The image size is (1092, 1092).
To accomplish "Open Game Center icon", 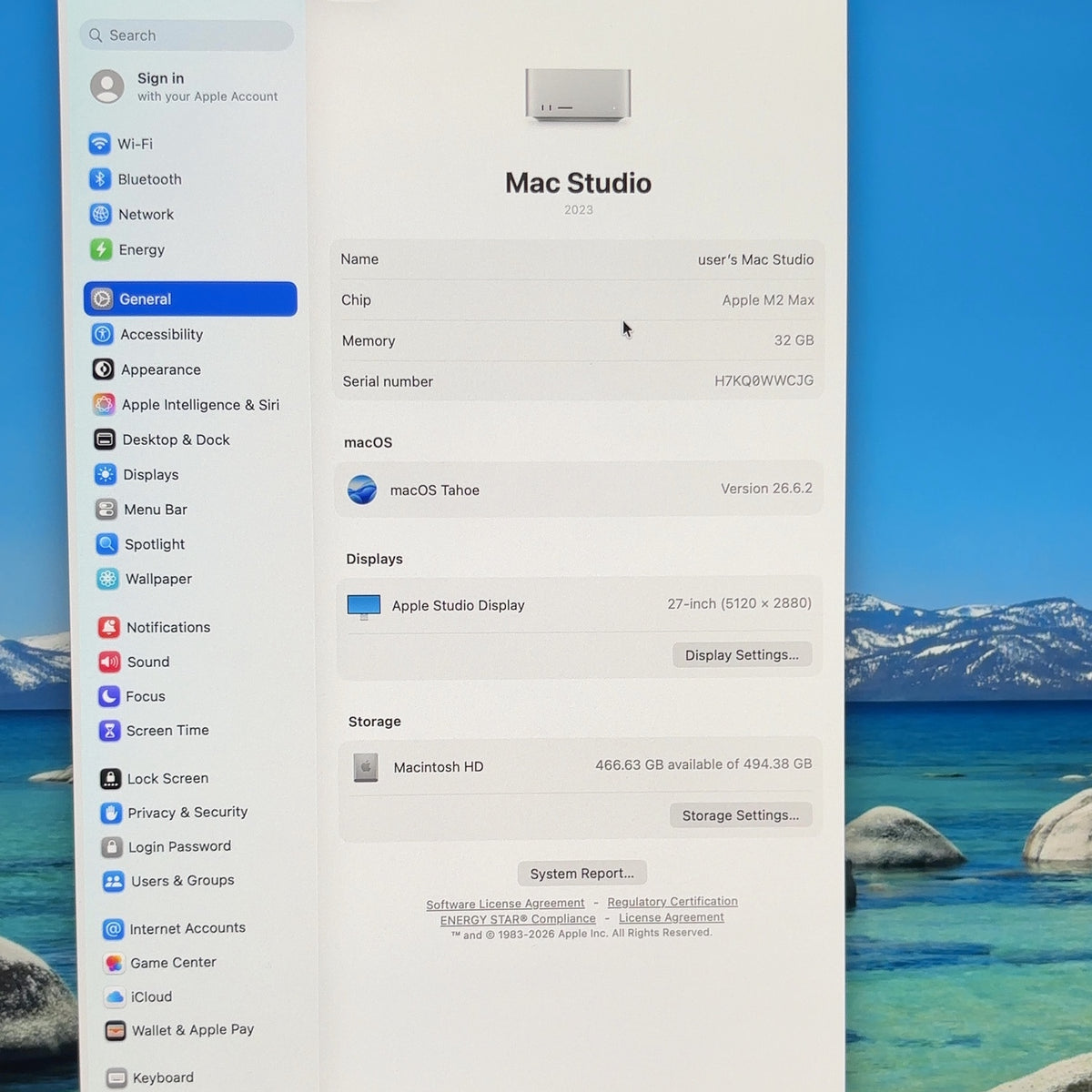I will pos(114,963).
